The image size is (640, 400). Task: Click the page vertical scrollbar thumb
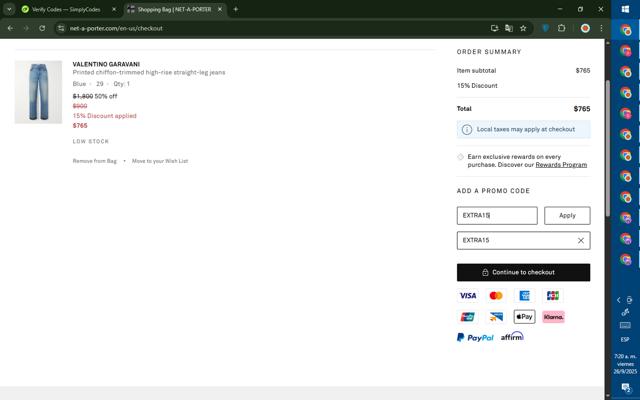[607, 148]
